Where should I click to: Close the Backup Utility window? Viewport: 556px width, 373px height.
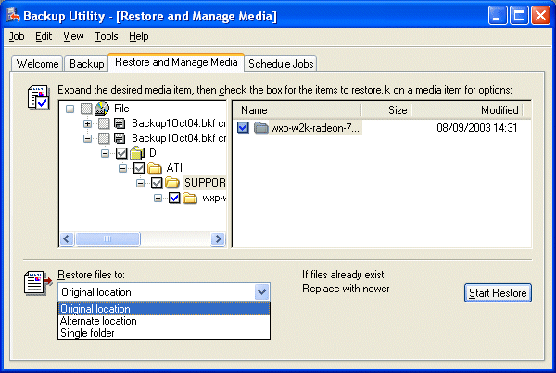541,16
